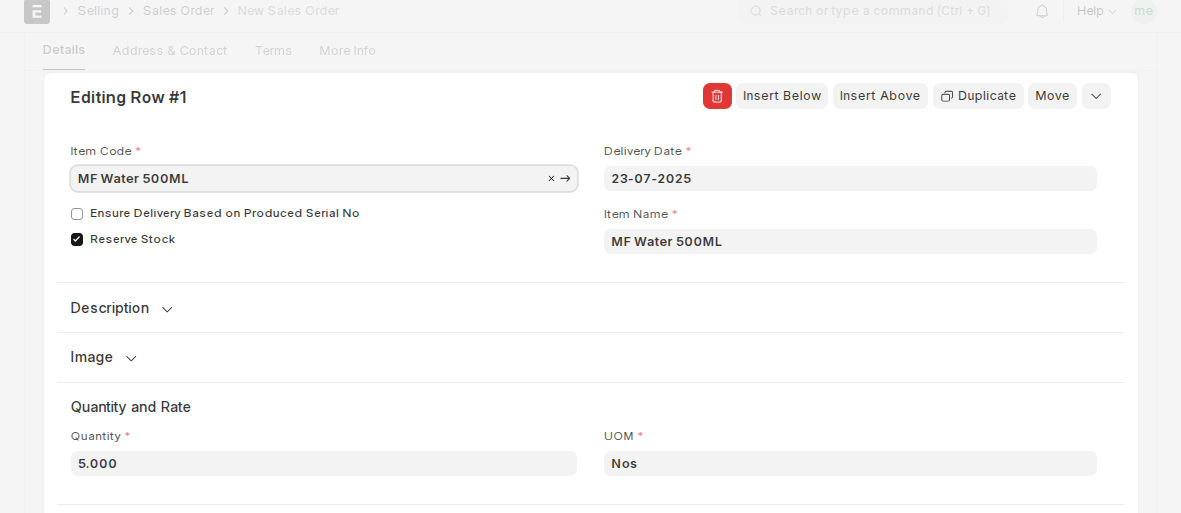Click the Insert Above button

(x=880, y=96)
